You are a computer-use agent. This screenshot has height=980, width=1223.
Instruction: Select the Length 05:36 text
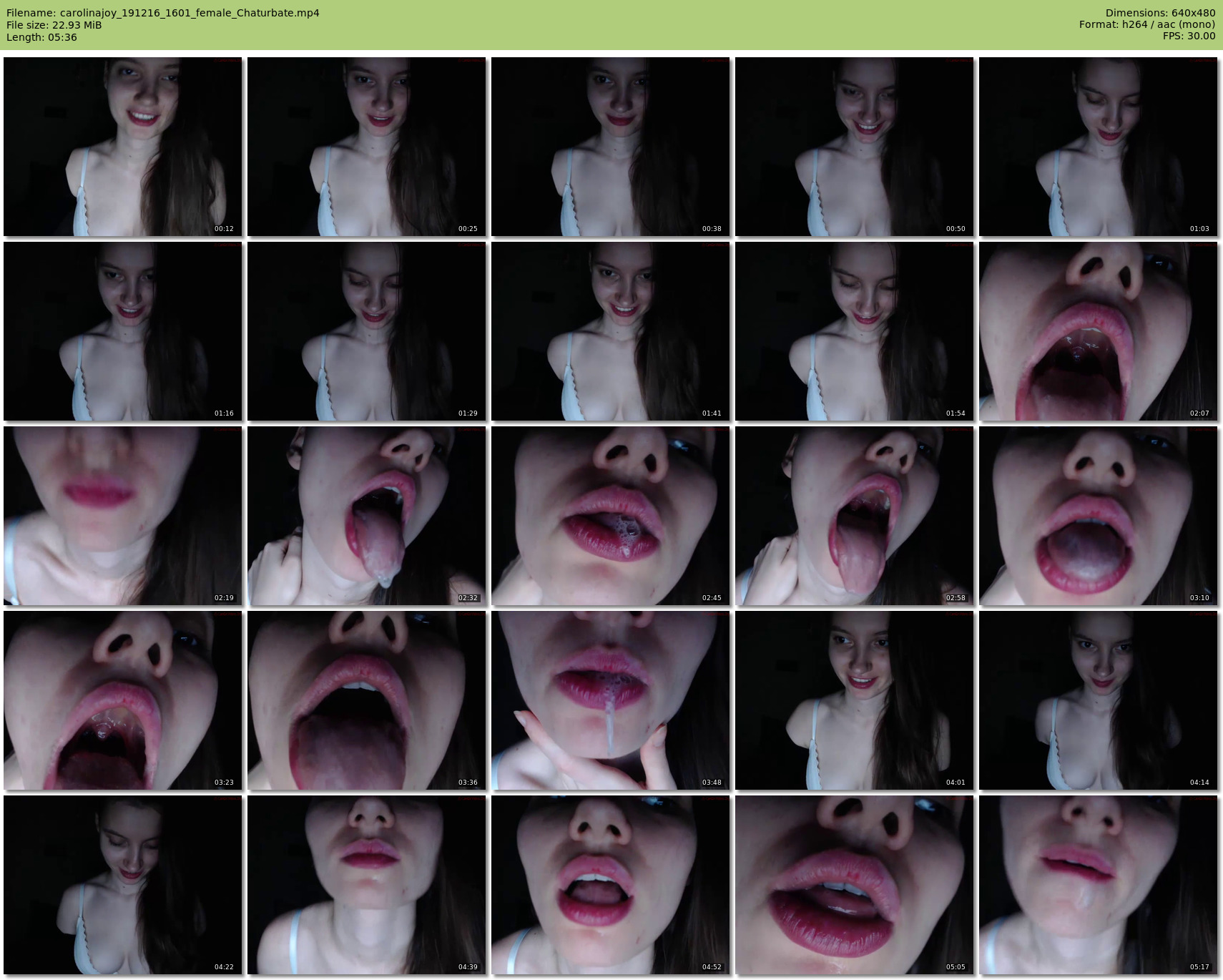pyautogui.click(x=41, y=37)
